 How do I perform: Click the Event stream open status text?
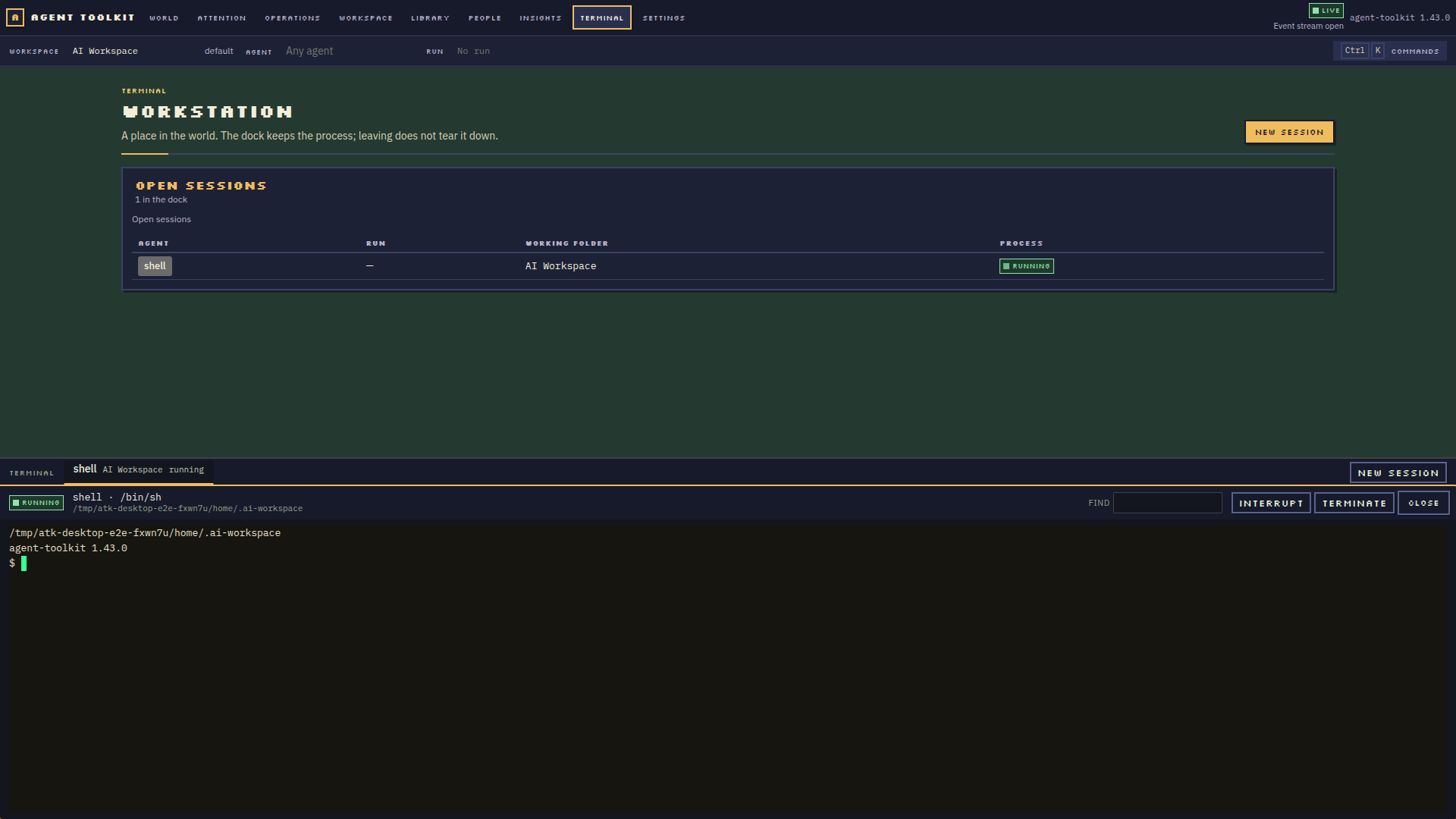1308,27
